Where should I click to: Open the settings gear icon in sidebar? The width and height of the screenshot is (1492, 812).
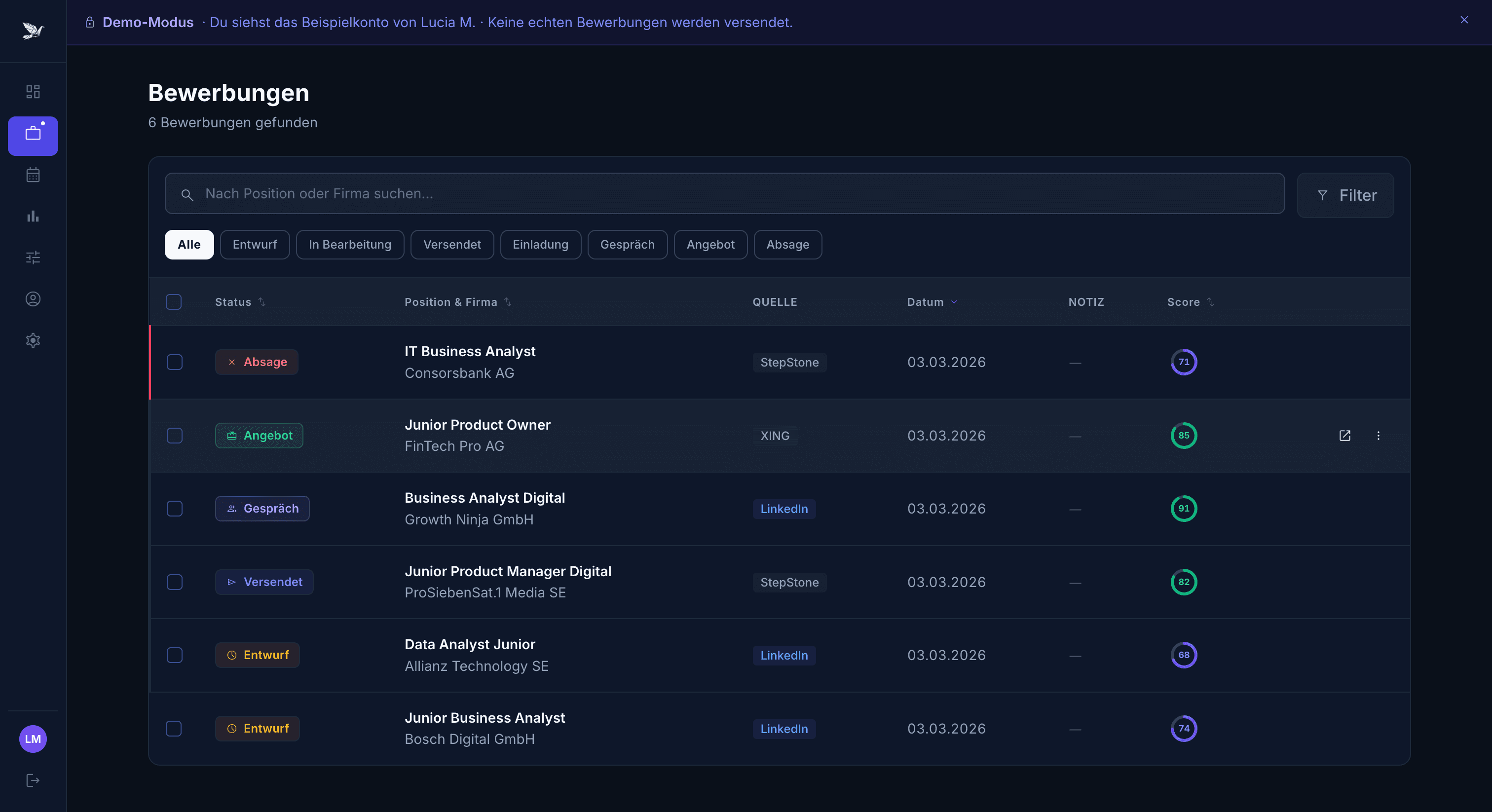point(33,340)
